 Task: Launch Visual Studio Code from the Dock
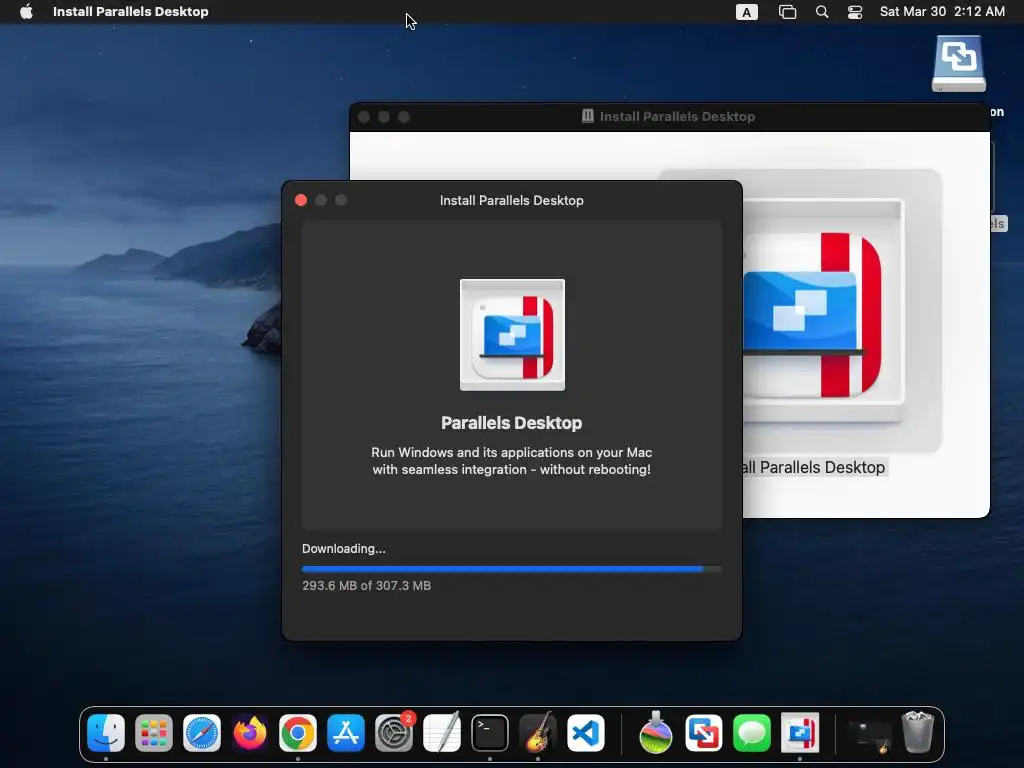pyautogui.click(x=586, y=733)
